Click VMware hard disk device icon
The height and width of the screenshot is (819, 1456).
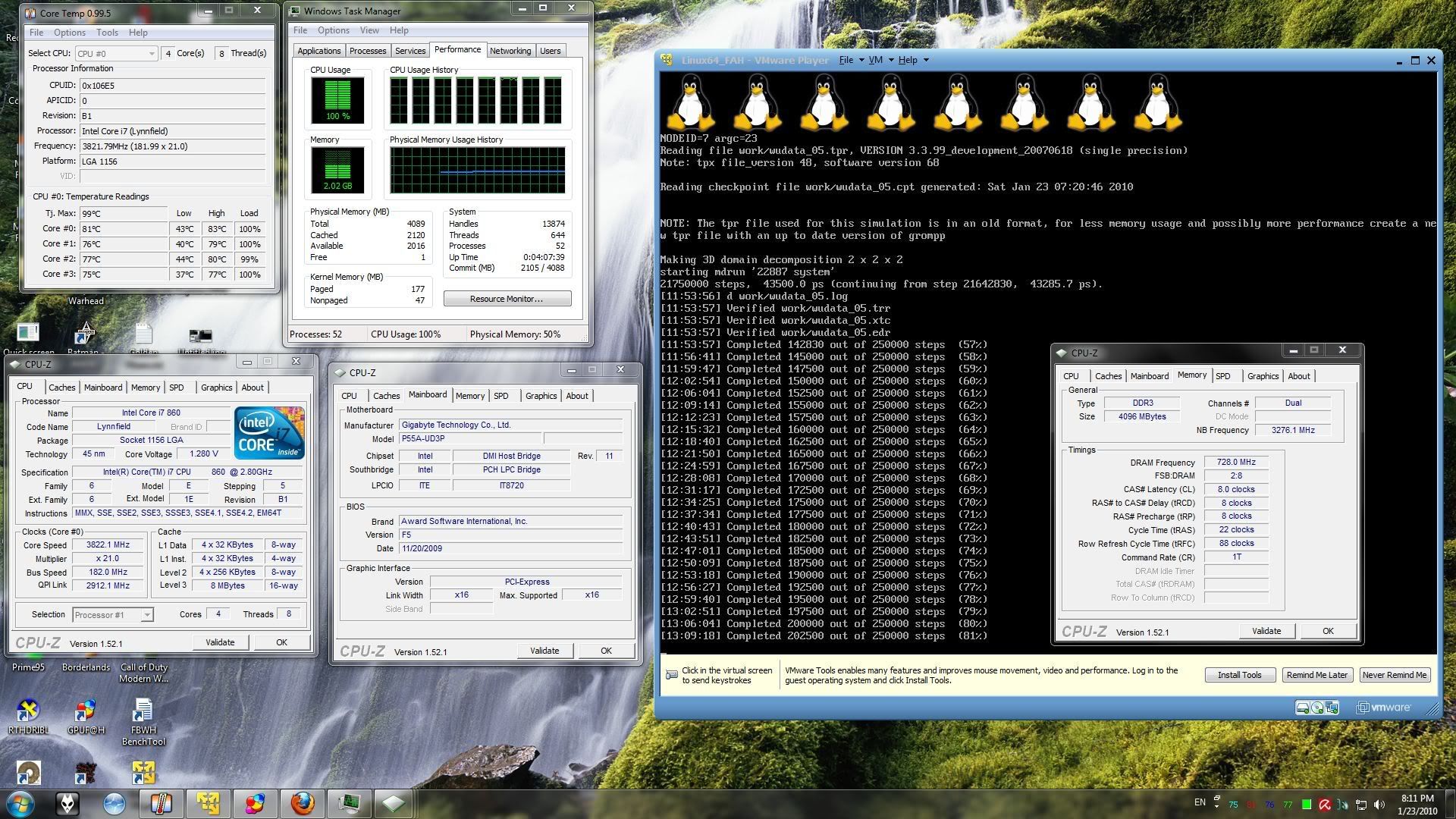tap(1303, 708)
